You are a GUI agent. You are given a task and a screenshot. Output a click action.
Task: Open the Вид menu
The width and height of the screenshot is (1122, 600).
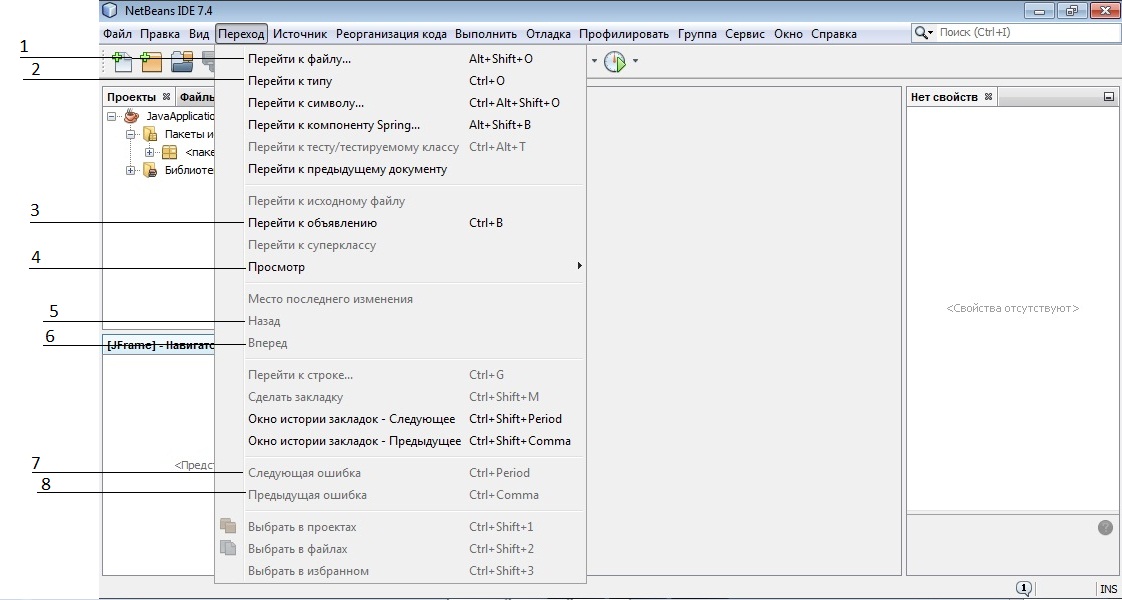pos(199,34)
